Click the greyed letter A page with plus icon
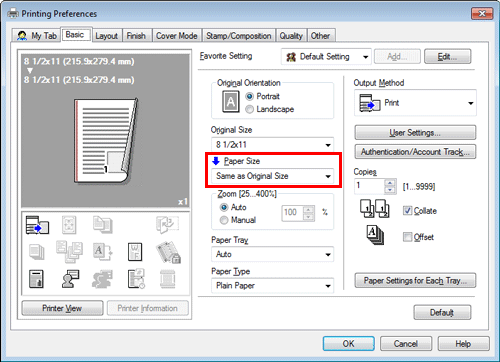Viewport: 500px width, 362px height. coord(102,252)
